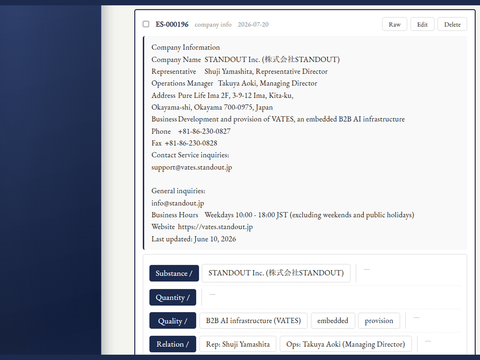
Task: Click the company info label in header
Action: point(213,25)
